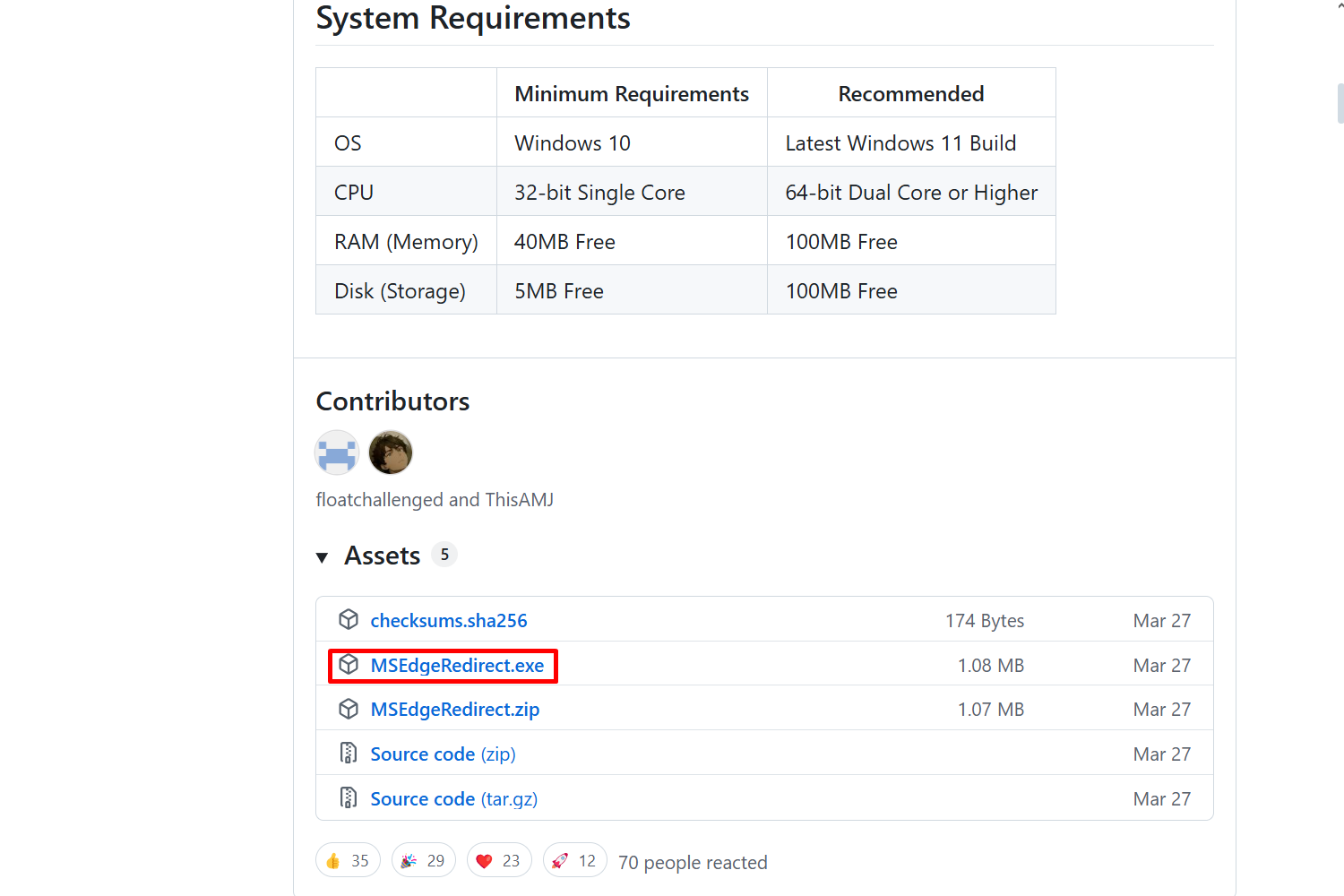Collapse the Assets section triangle

click(323, 557)
